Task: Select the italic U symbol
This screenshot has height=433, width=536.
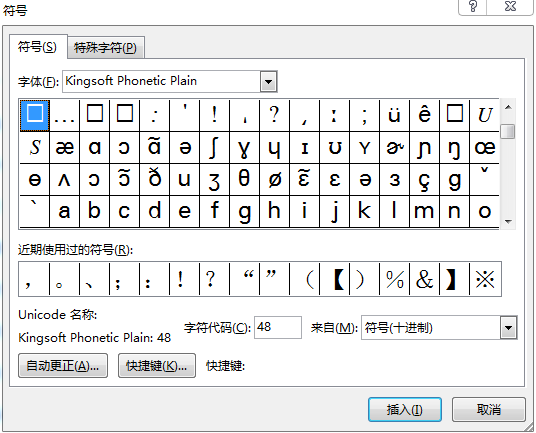Action: pos(484,116)
